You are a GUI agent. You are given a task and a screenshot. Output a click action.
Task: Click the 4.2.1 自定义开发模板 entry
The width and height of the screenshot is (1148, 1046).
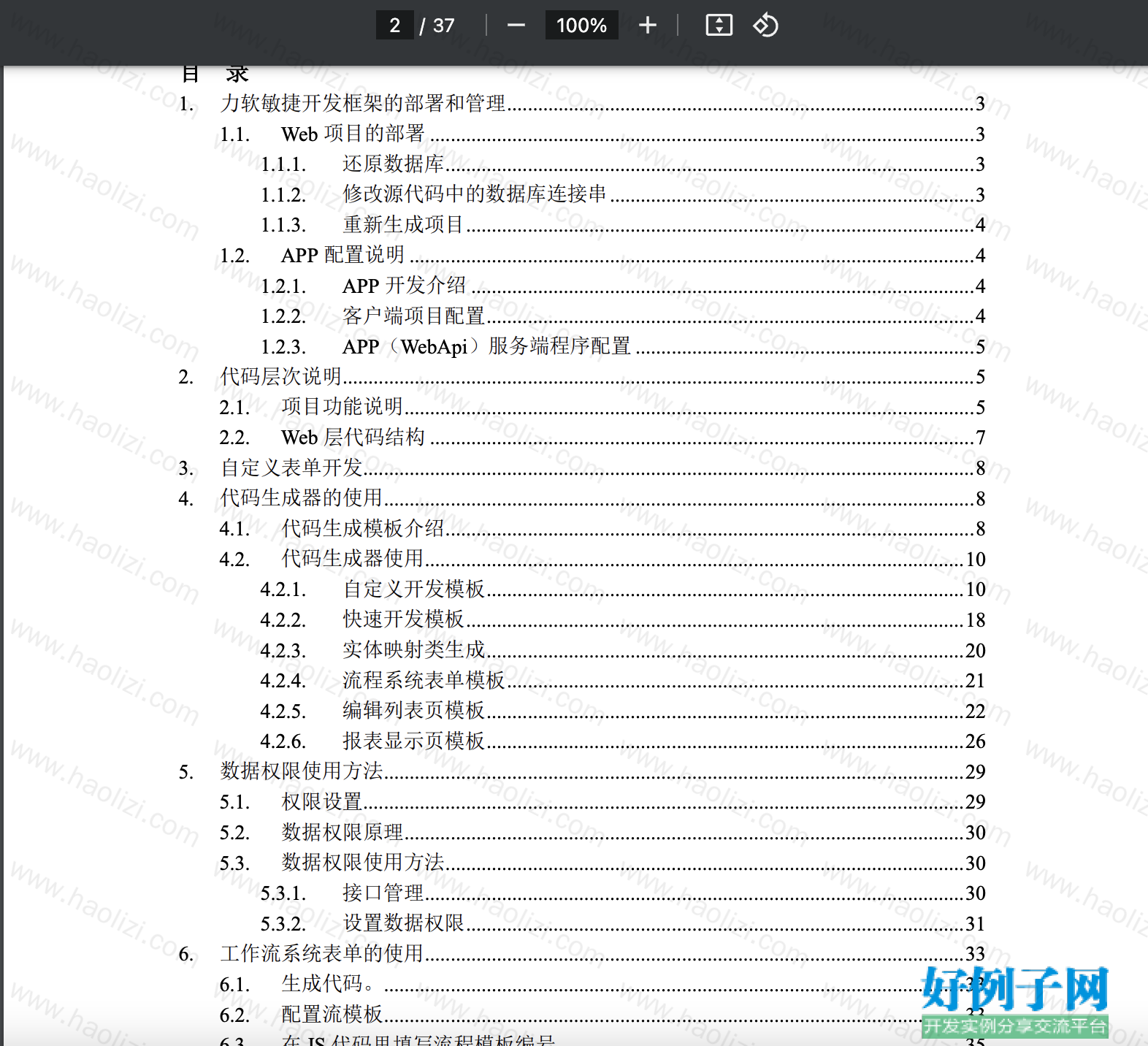pyautogui.click(x=623, y=589)
